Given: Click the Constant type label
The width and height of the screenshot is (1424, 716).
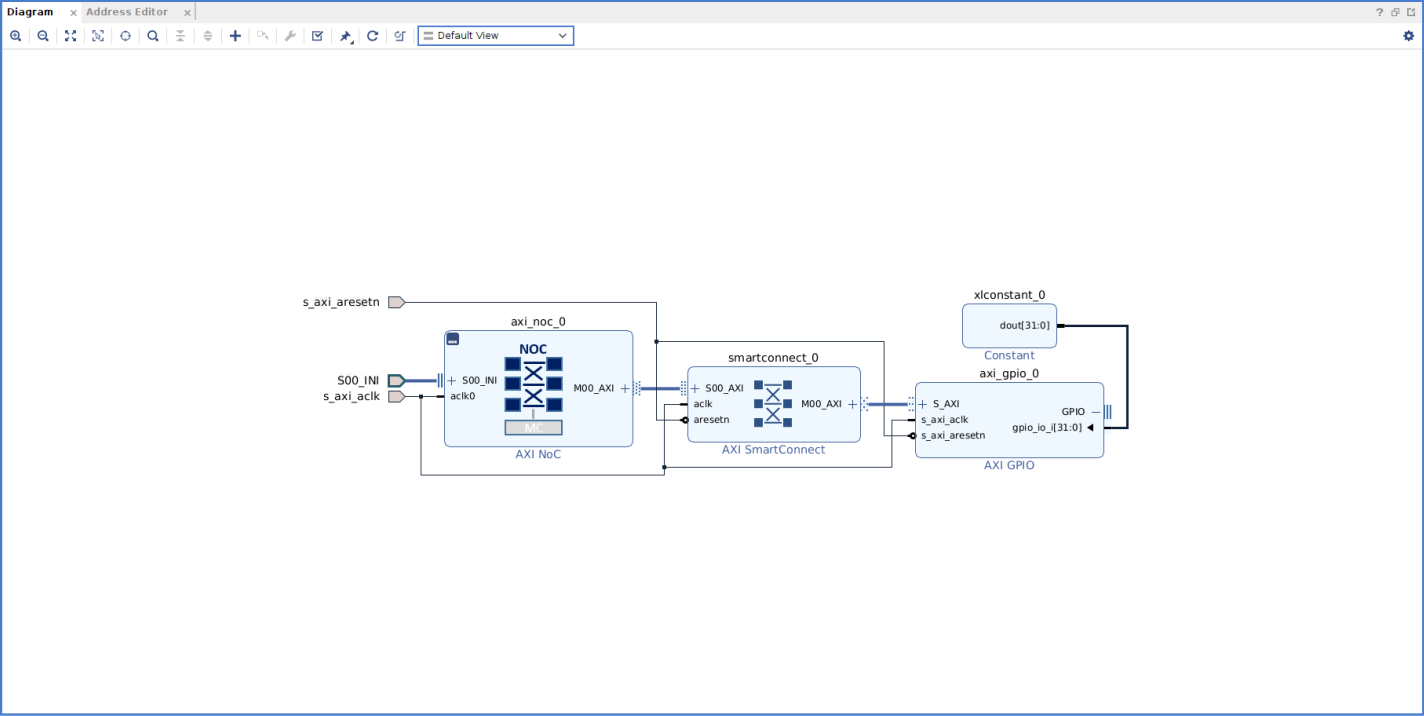Looking at the screenshot, I should point(1009,356).
